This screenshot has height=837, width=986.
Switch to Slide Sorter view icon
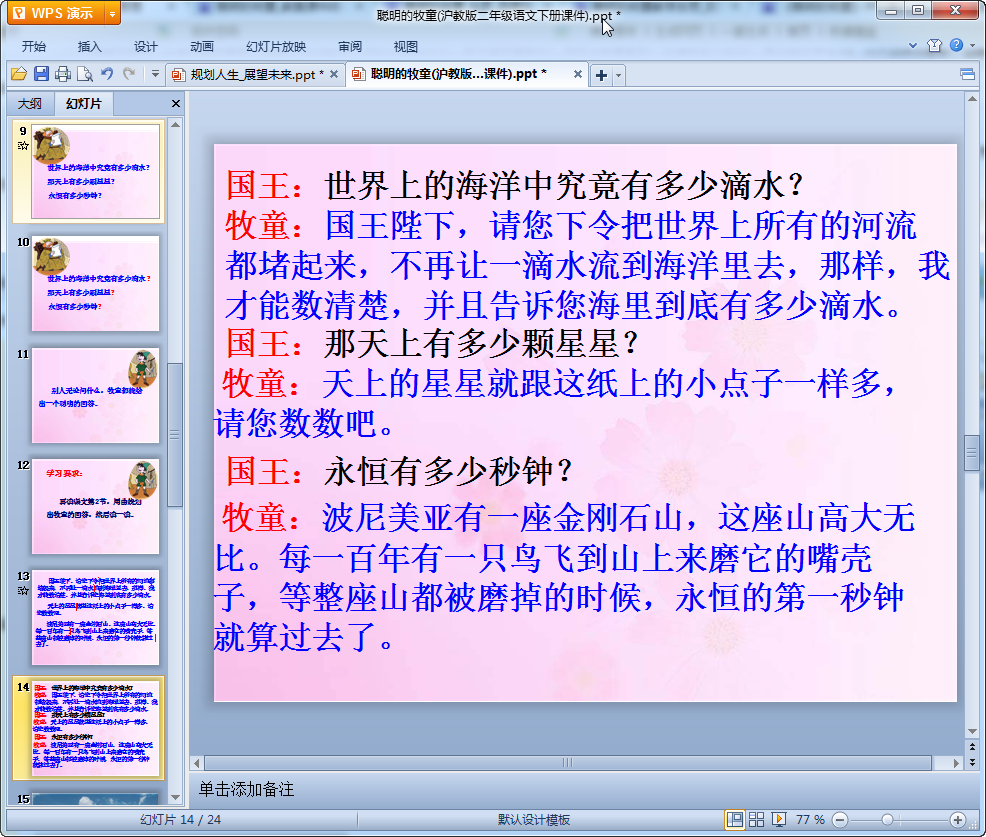(756, 819)
